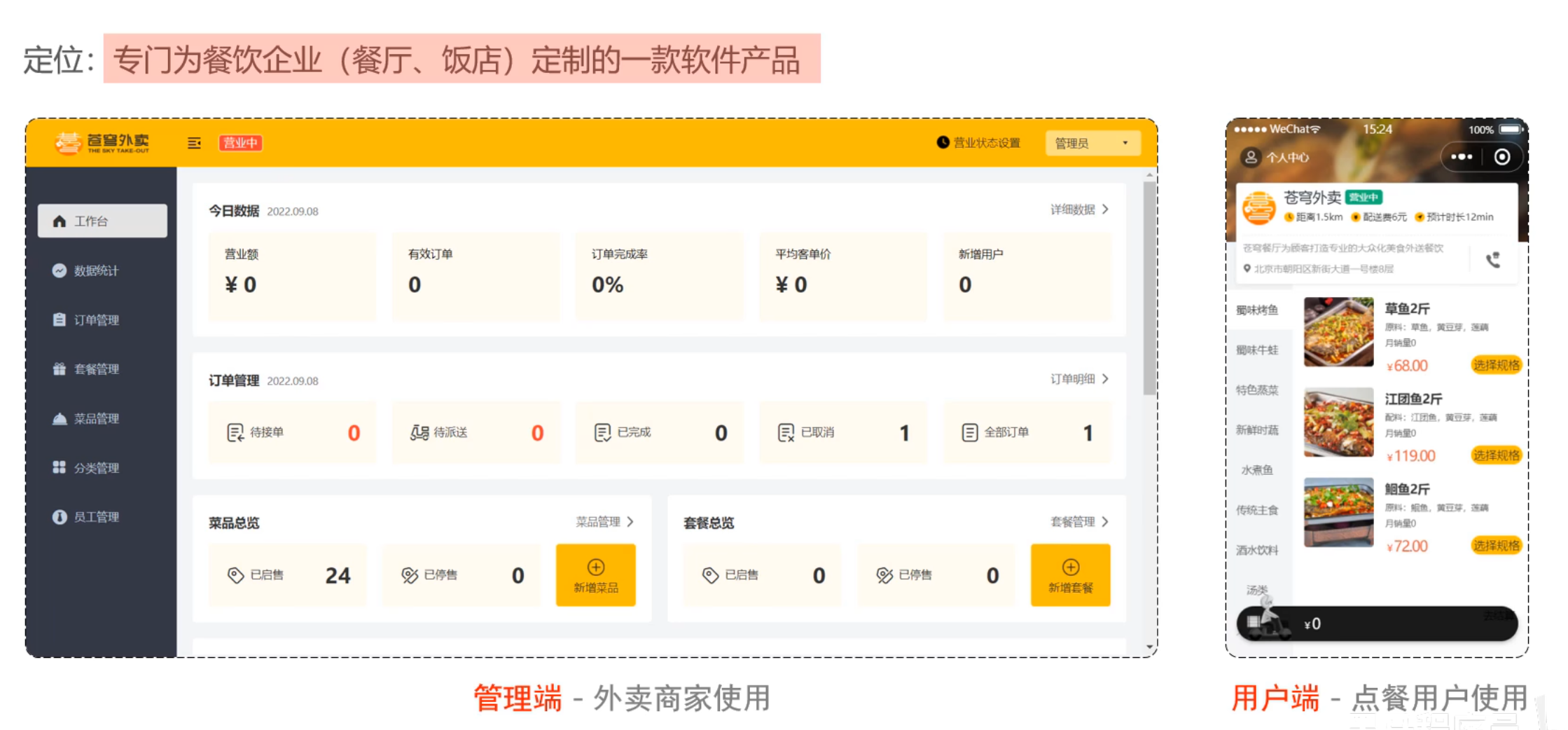Click the sidebar collapse hamburger icon
This screenshot has width=1568, height=730.
pyautogui.click(x=194, y=143)
